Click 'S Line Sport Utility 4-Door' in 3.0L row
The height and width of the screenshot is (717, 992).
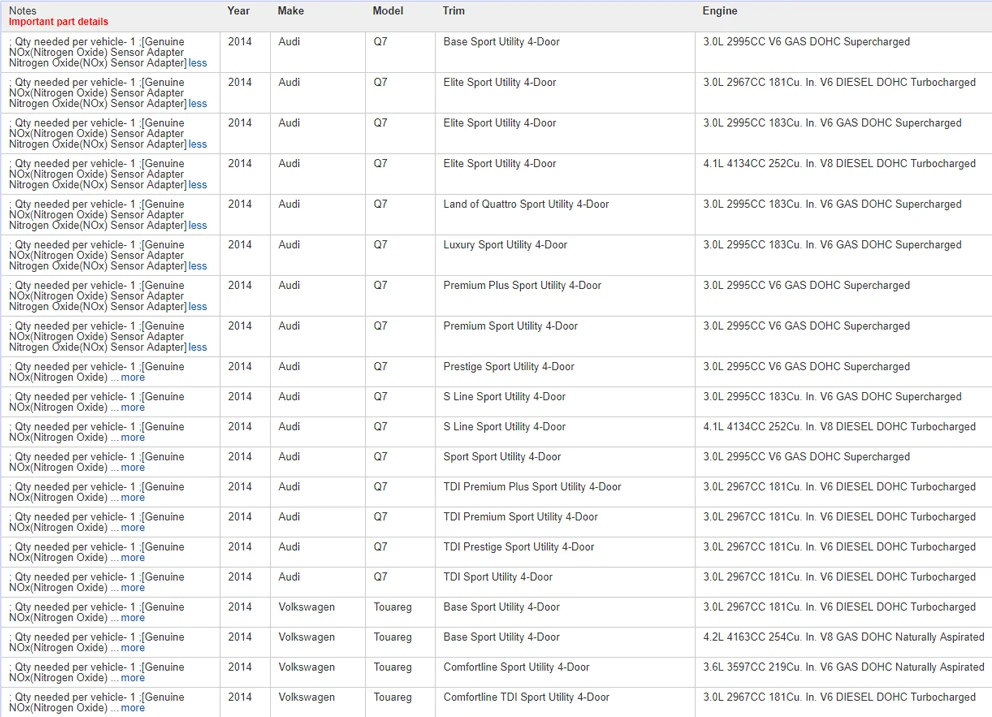tap(504, 397)
